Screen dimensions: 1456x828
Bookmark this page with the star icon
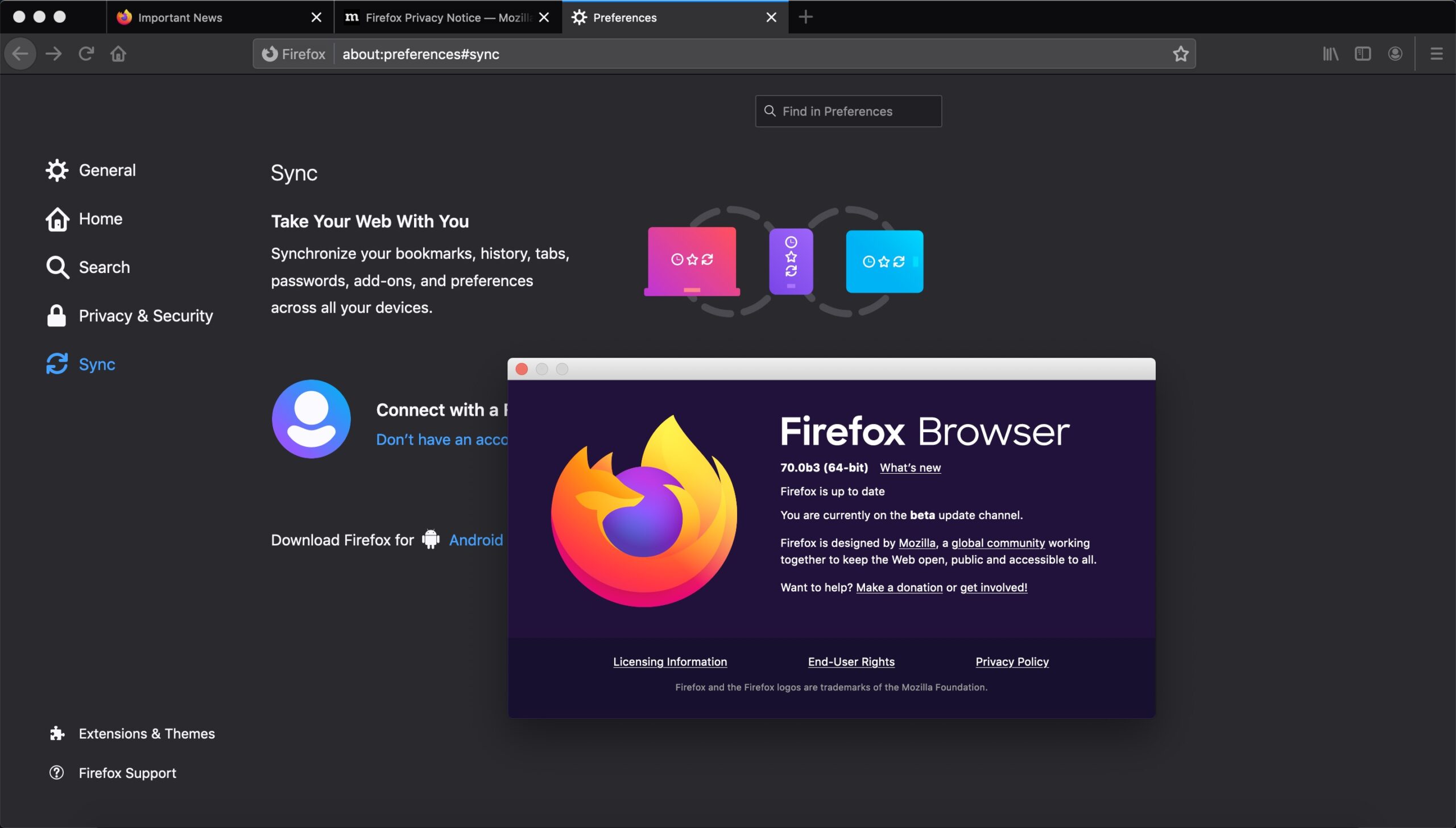[1180, 54]
